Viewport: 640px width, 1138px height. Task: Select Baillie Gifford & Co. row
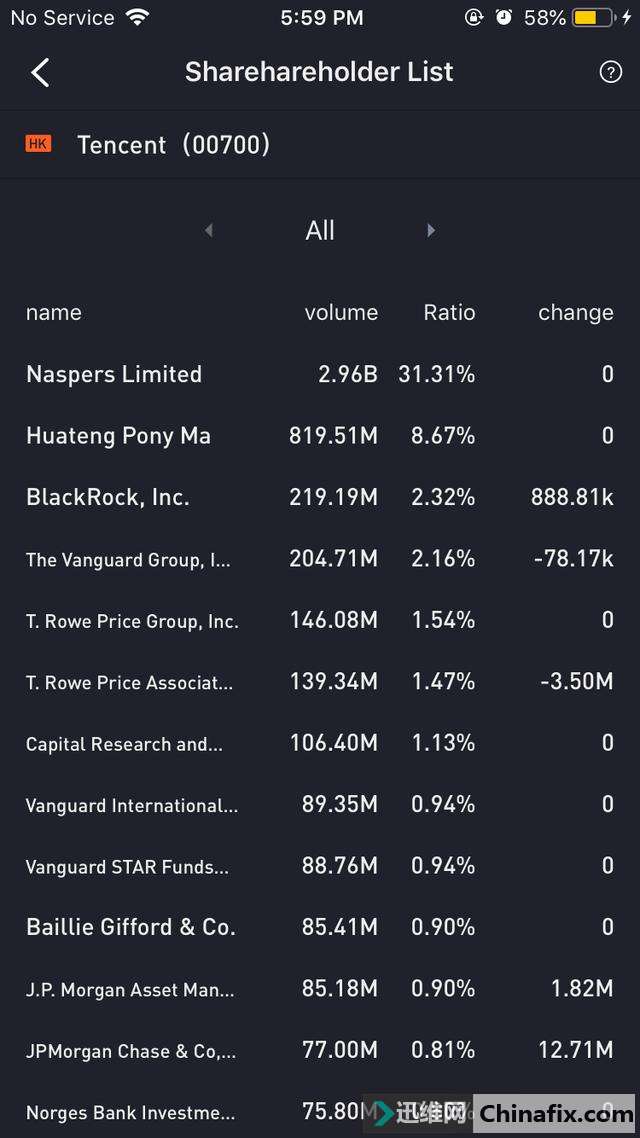[x=131, y=927]
